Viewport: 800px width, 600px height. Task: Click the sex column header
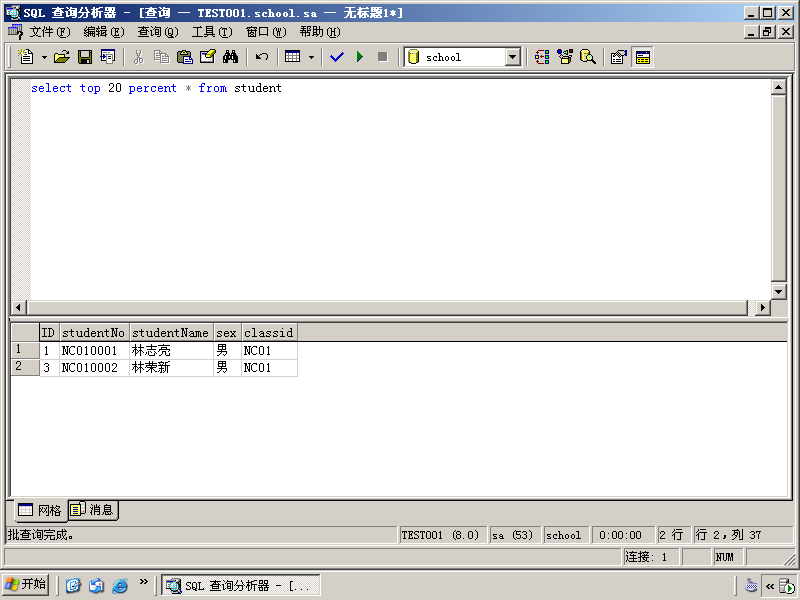click(227, 333)
